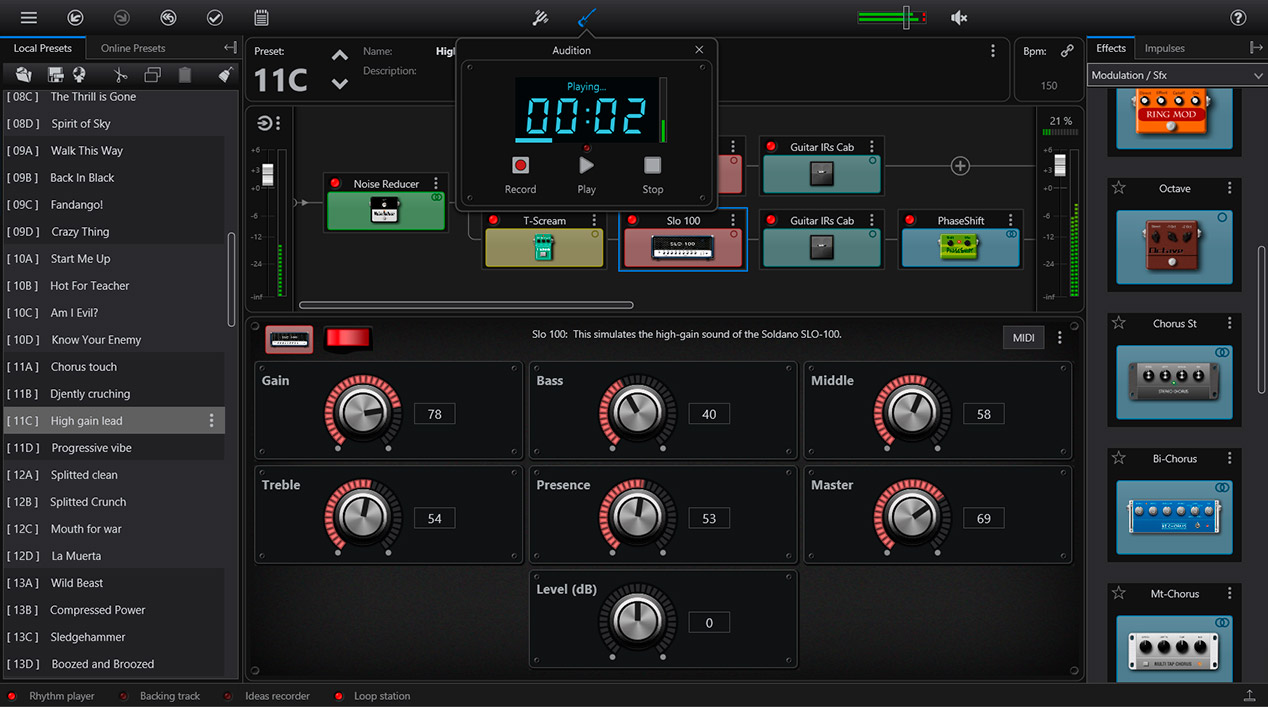1268x707 pixels.
Task: Switch to the Online Presets tab
Action: point(133,48)
